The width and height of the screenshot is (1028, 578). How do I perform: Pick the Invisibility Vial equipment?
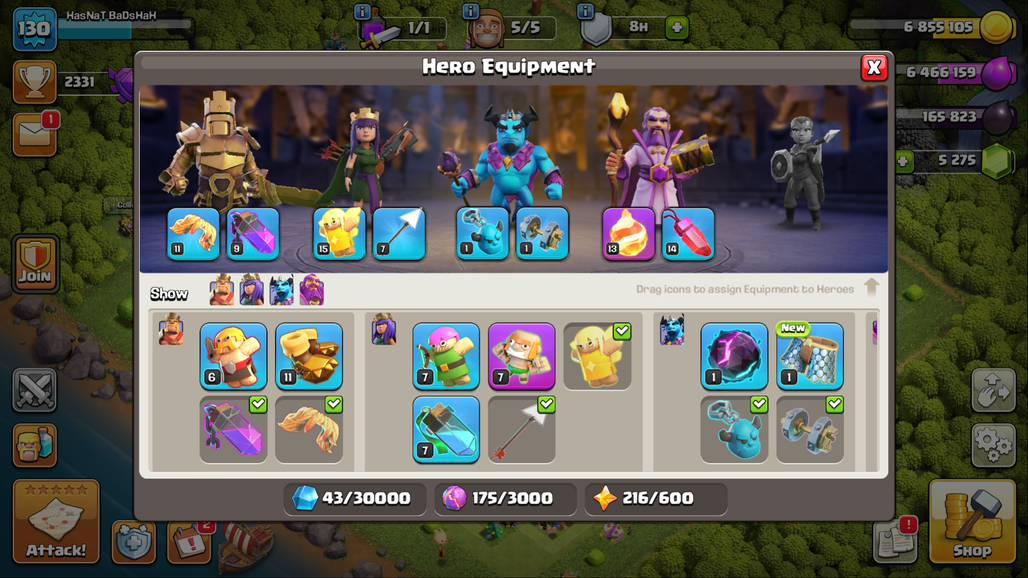pos(446,429)
